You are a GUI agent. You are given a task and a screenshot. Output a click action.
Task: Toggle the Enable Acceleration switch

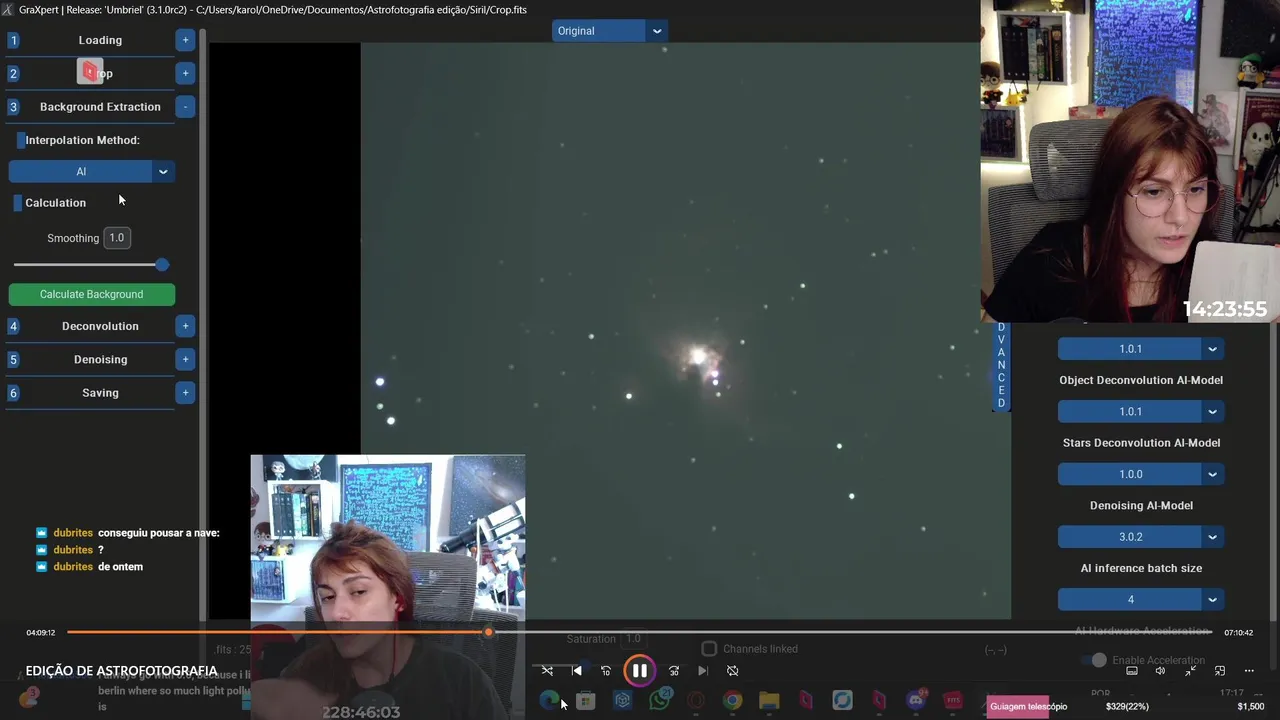point(1094,660)
